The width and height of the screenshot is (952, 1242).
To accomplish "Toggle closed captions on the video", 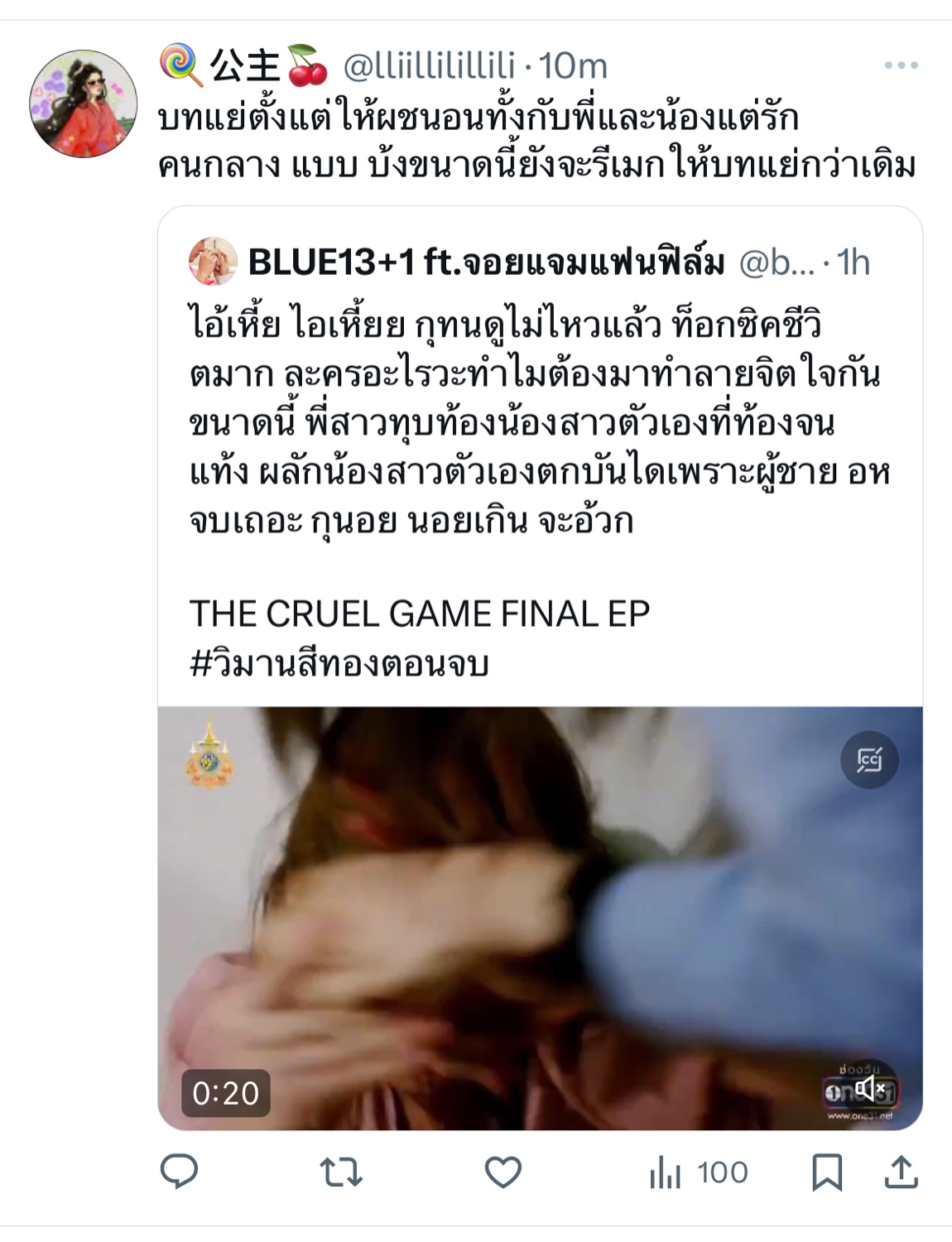I will click(869, 759).
